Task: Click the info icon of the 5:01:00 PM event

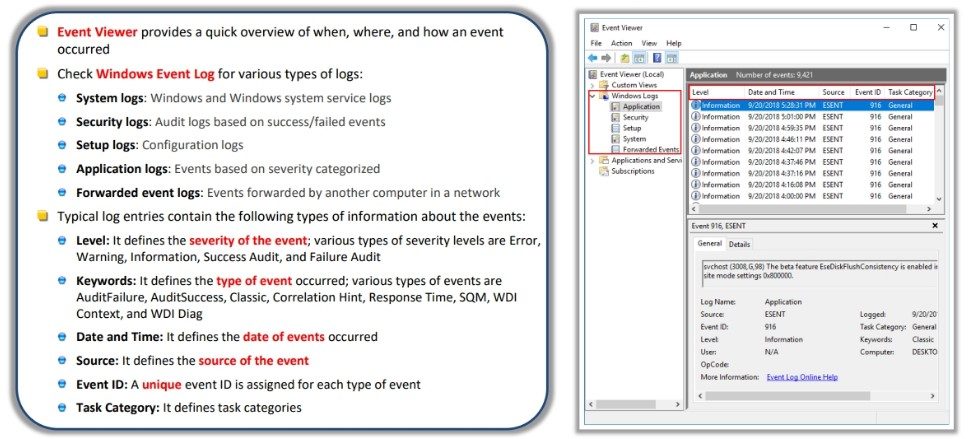Action: click(695, 116)
